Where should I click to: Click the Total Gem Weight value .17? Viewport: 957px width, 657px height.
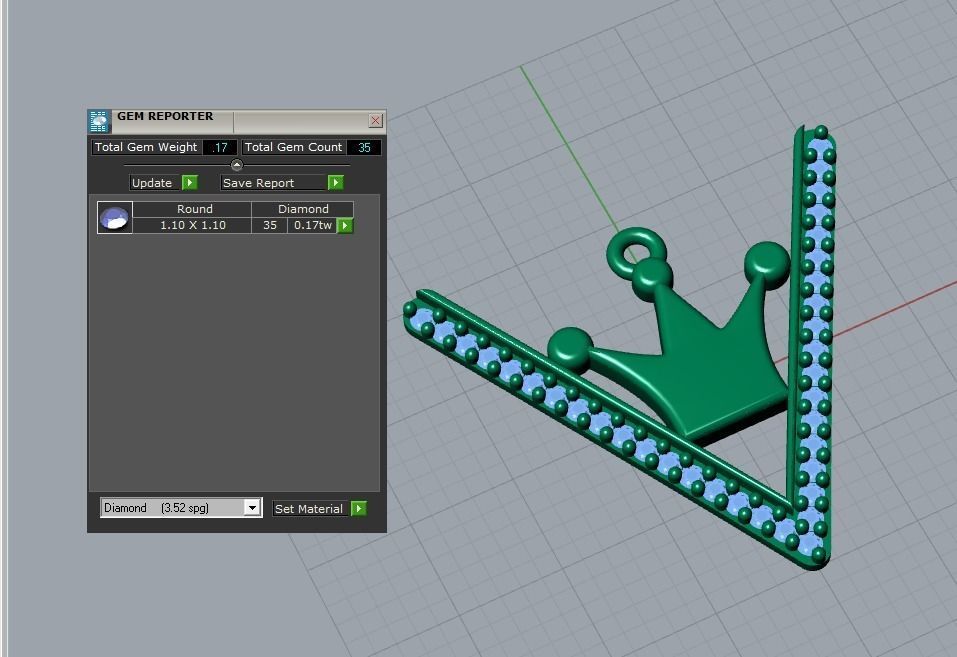[220, 147]
